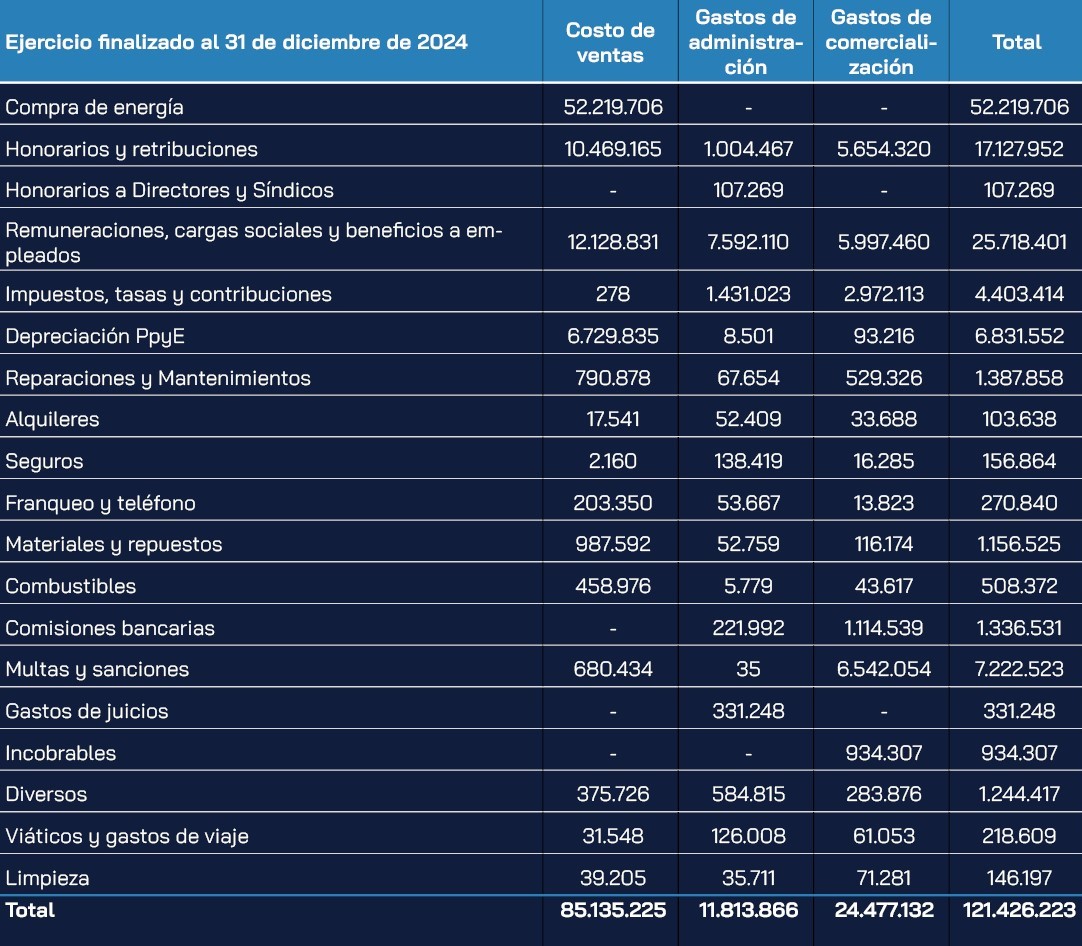Click the value 126.008
1082x946 pixels.
(748, 836)
